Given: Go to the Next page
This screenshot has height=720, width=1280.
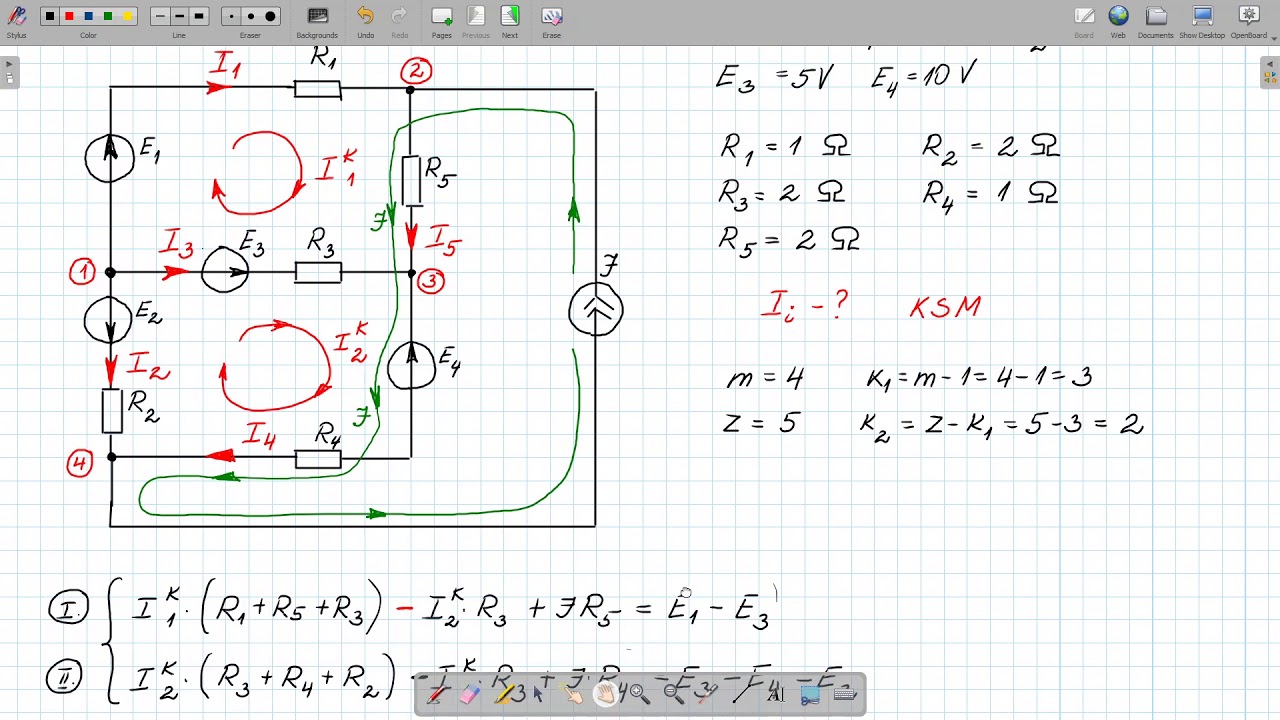Looking at the screenshot, I should pyautogui.click(x=510, y=21).
